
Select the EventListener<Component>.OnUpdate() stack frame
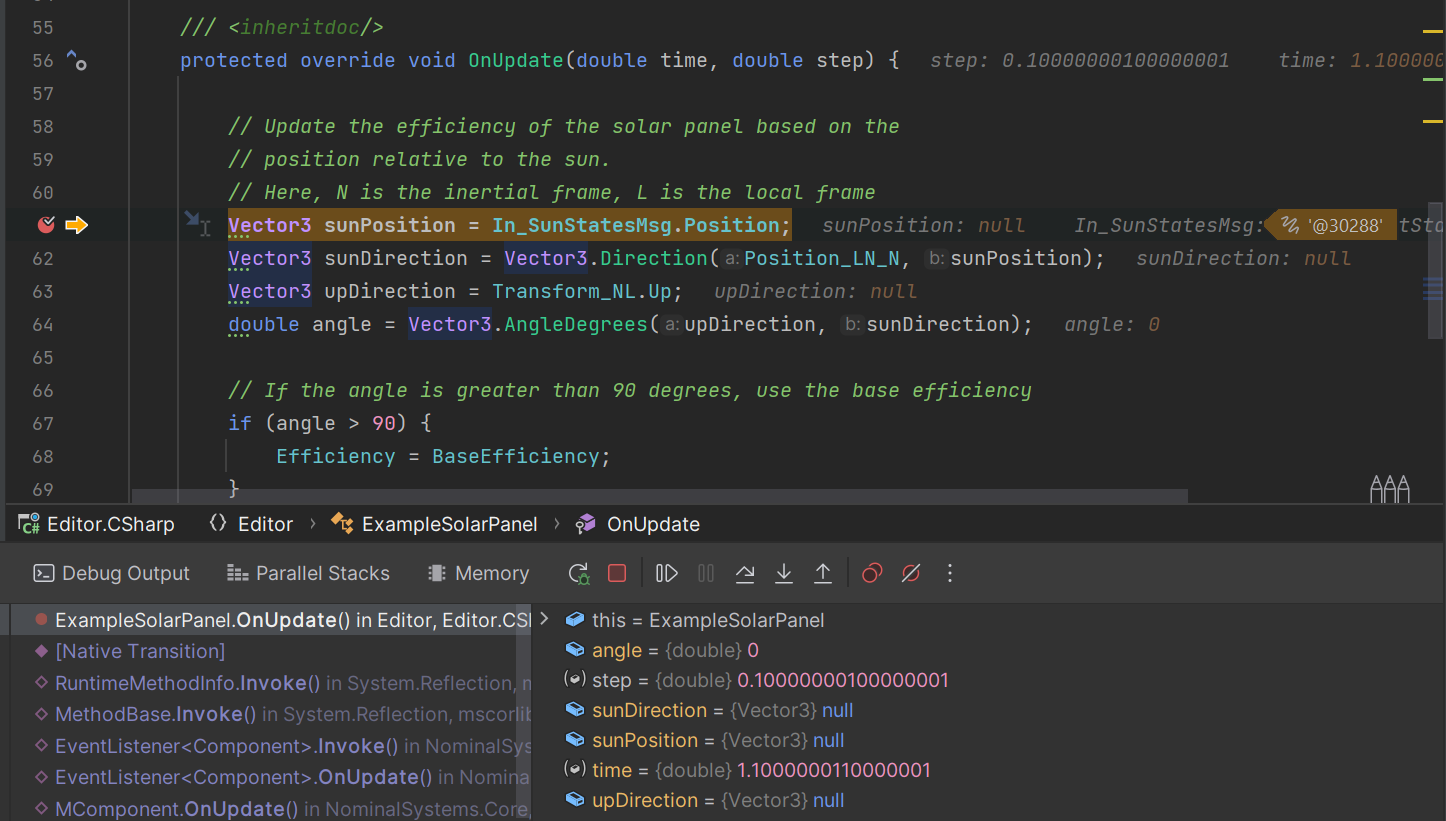pyautogui.click(x=270, y=777)
